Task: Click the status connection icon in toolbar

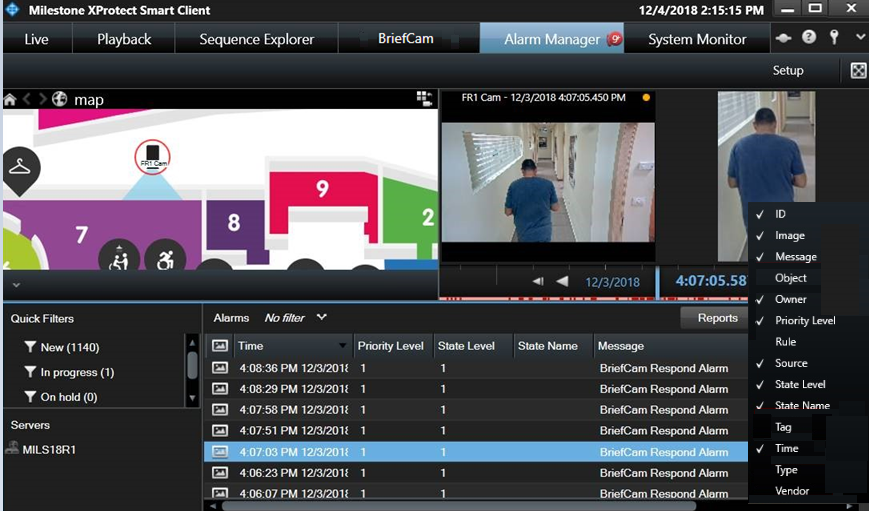Action: point(783,38)
